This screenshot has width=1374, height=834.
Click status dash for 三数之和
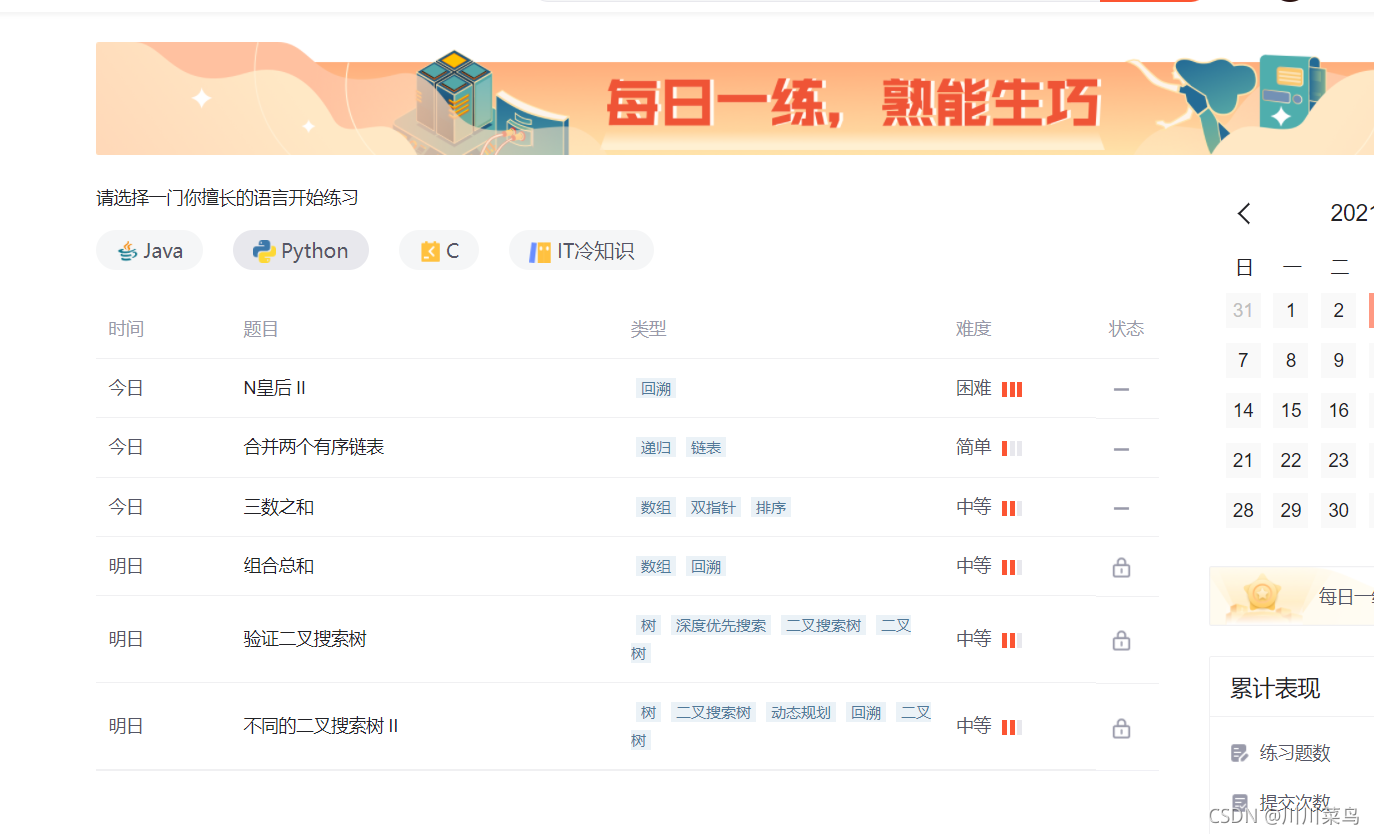click(x=1121, y=508)
